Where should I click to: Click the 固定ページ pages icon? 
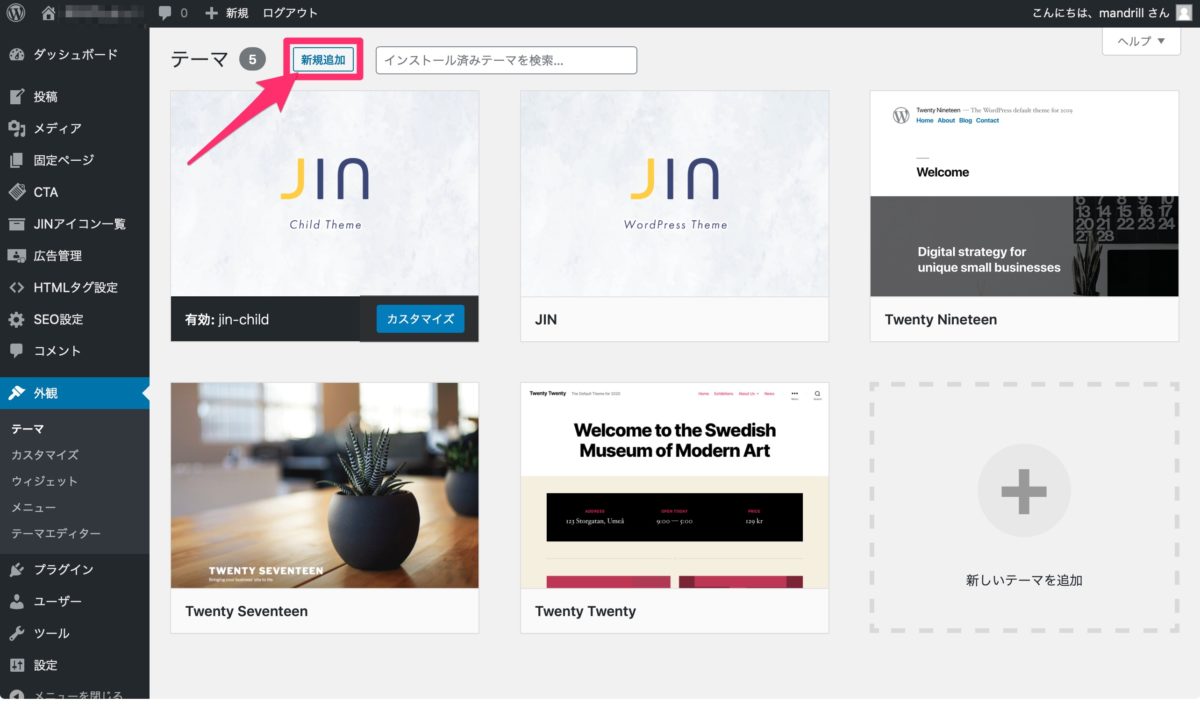pyautogui.click(x=17, y=160)
